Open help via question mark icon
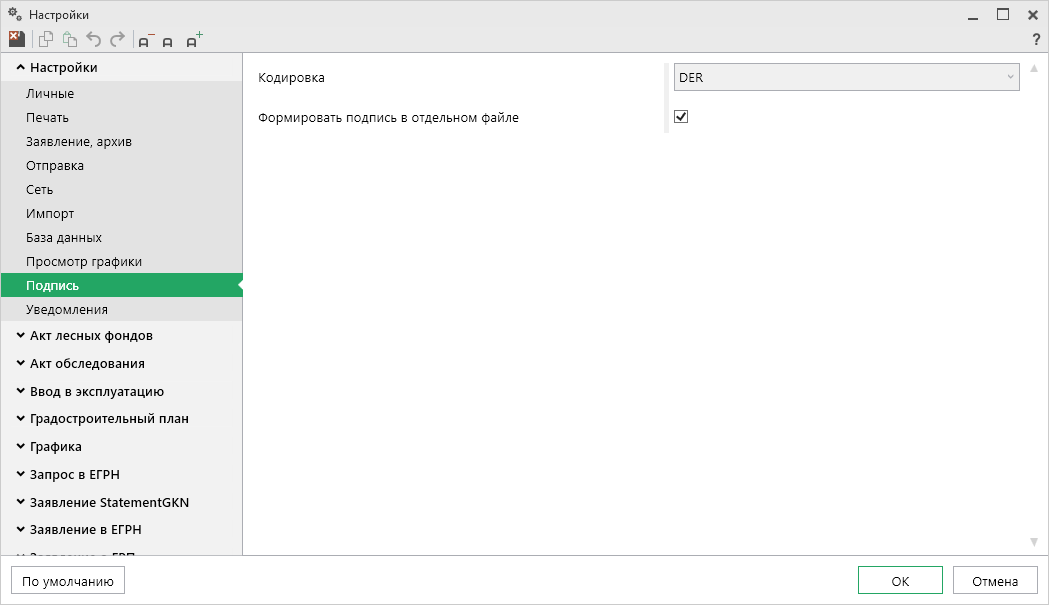 [1036, 39]
